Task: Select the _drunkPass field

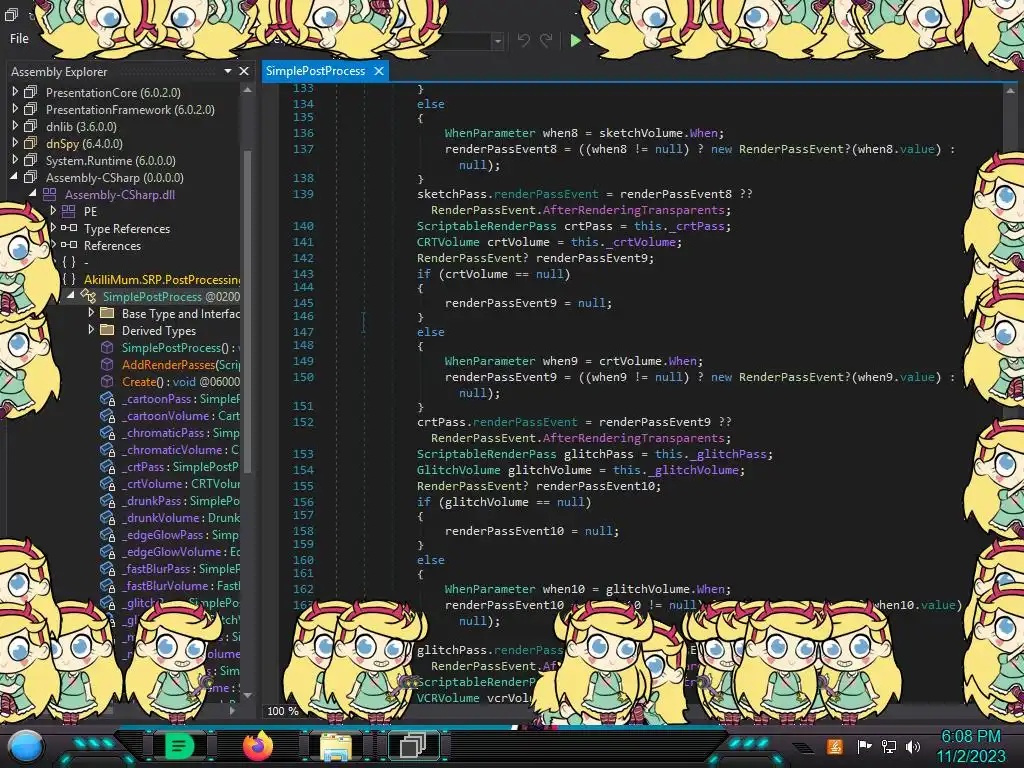Action: click(180, 500)
